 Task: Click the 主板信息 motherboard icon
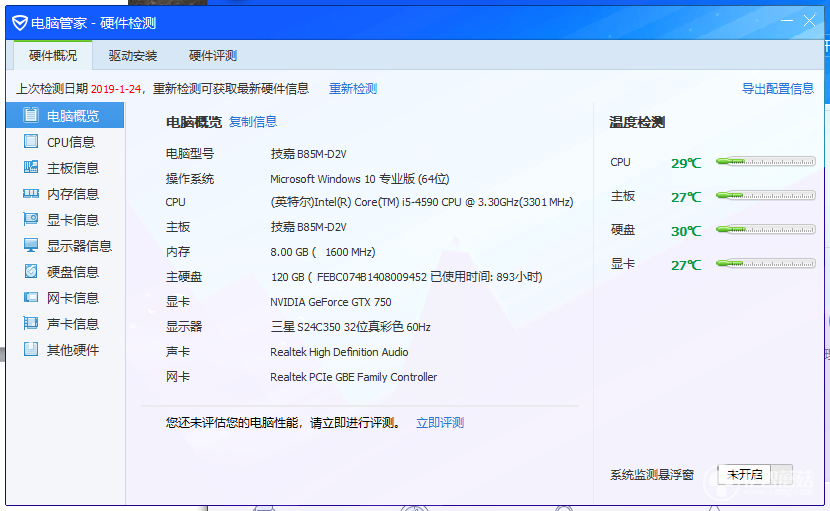click(x=31, y=167)
